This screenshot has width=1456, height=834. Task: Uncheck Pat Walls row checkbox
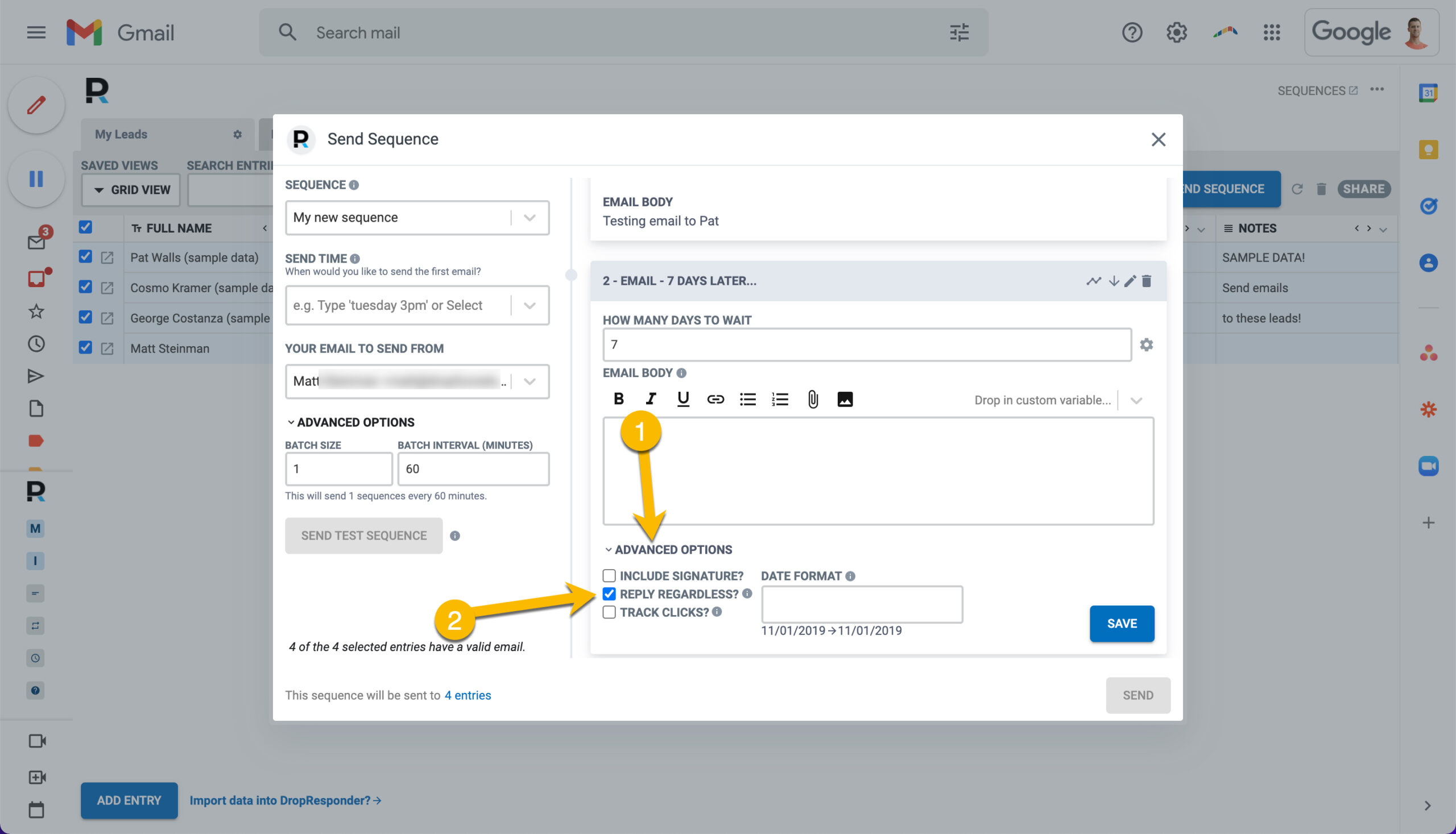[85, 256]
